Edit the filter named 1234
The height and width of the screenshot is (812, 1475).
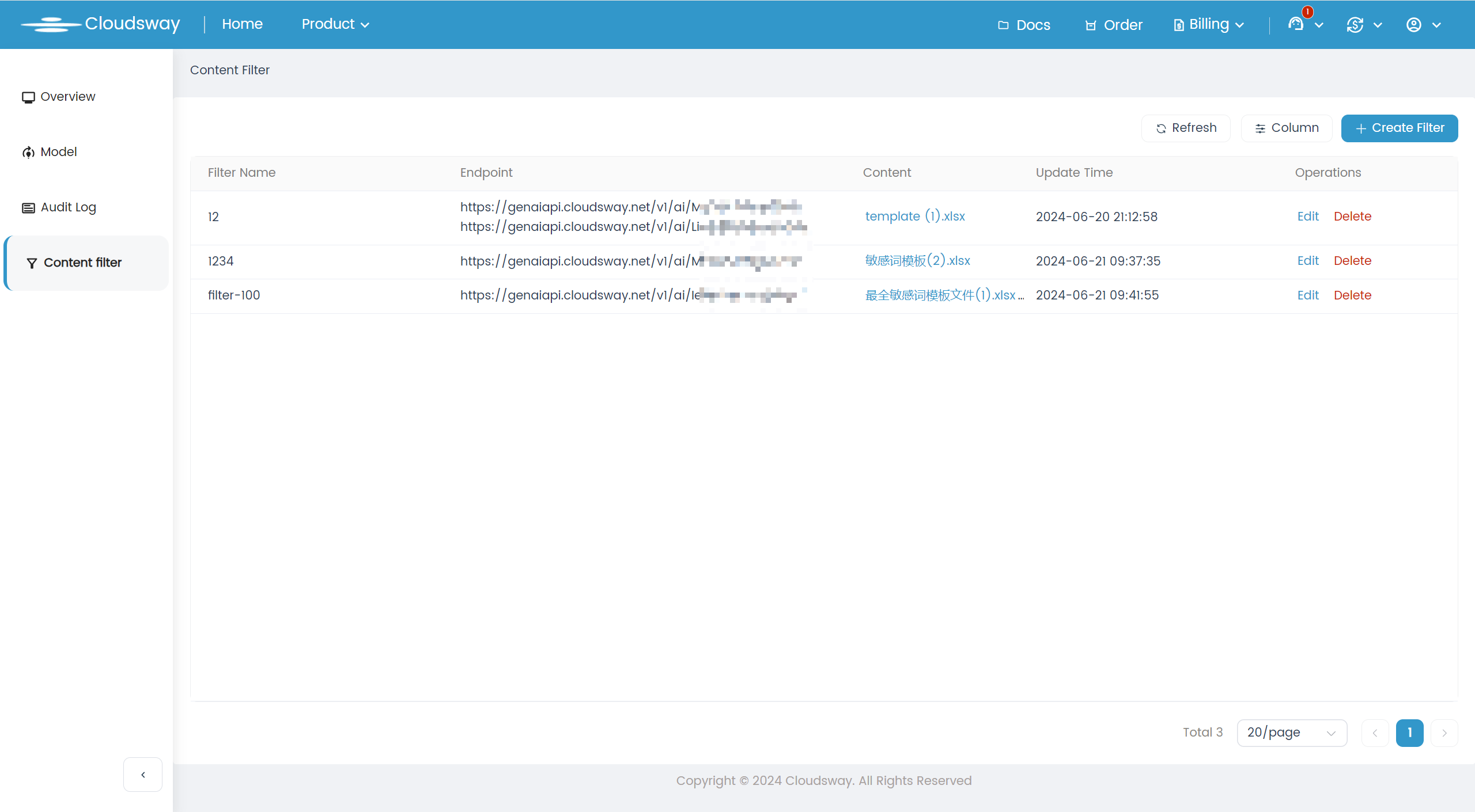click(1308, 261)
